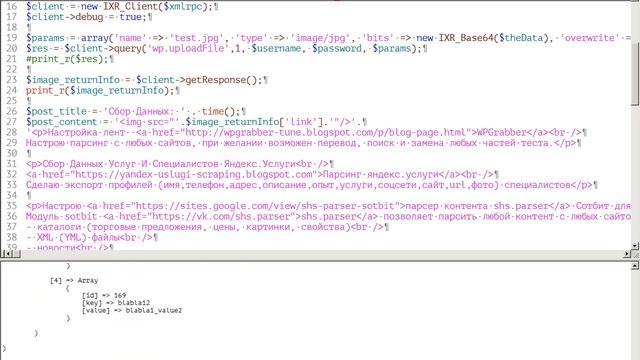The height and width of the screenshot is (360, 640).
Task: Click commented '#print_r($res);' line
Action: point(67,59)
